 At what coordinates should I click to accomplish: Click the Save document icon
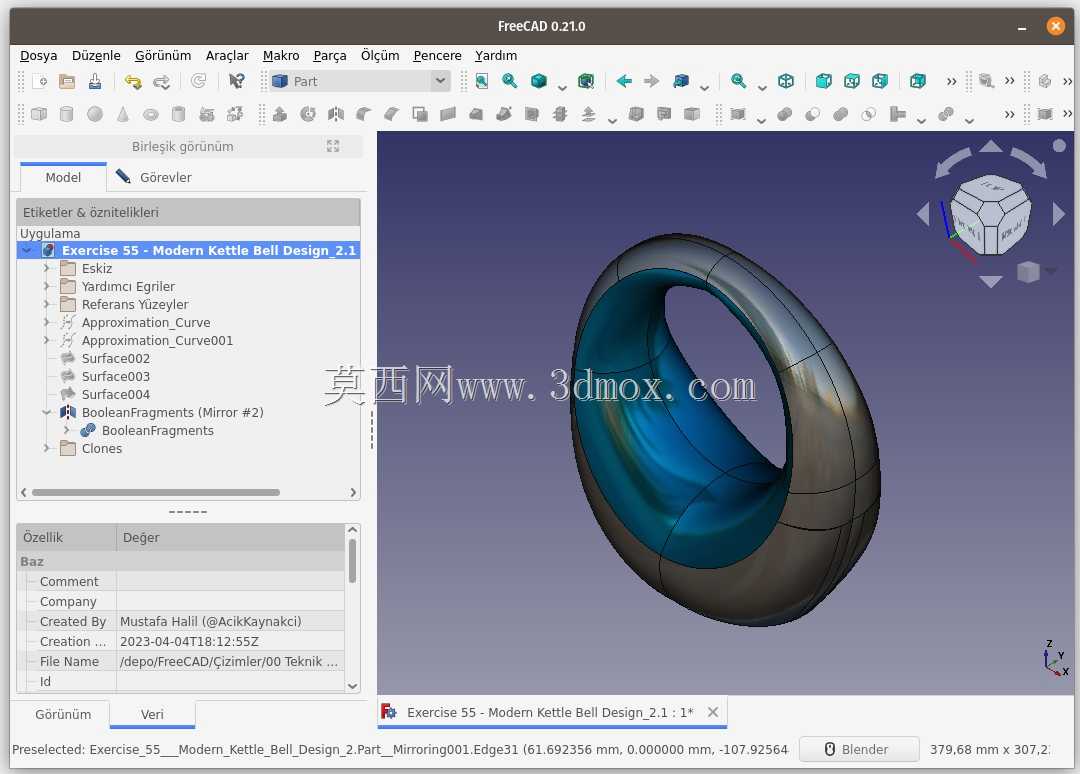point(95,81)
